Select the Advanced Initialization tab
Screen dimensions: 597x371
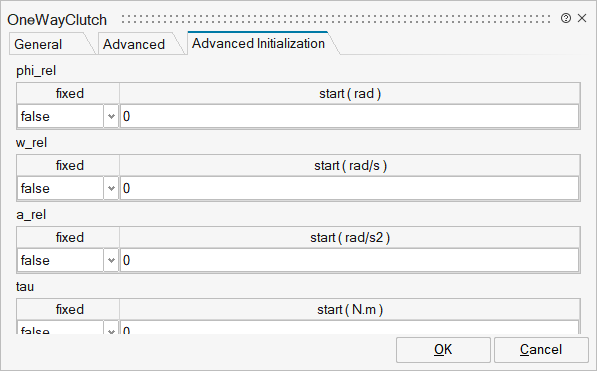click(x=258, y=43)
